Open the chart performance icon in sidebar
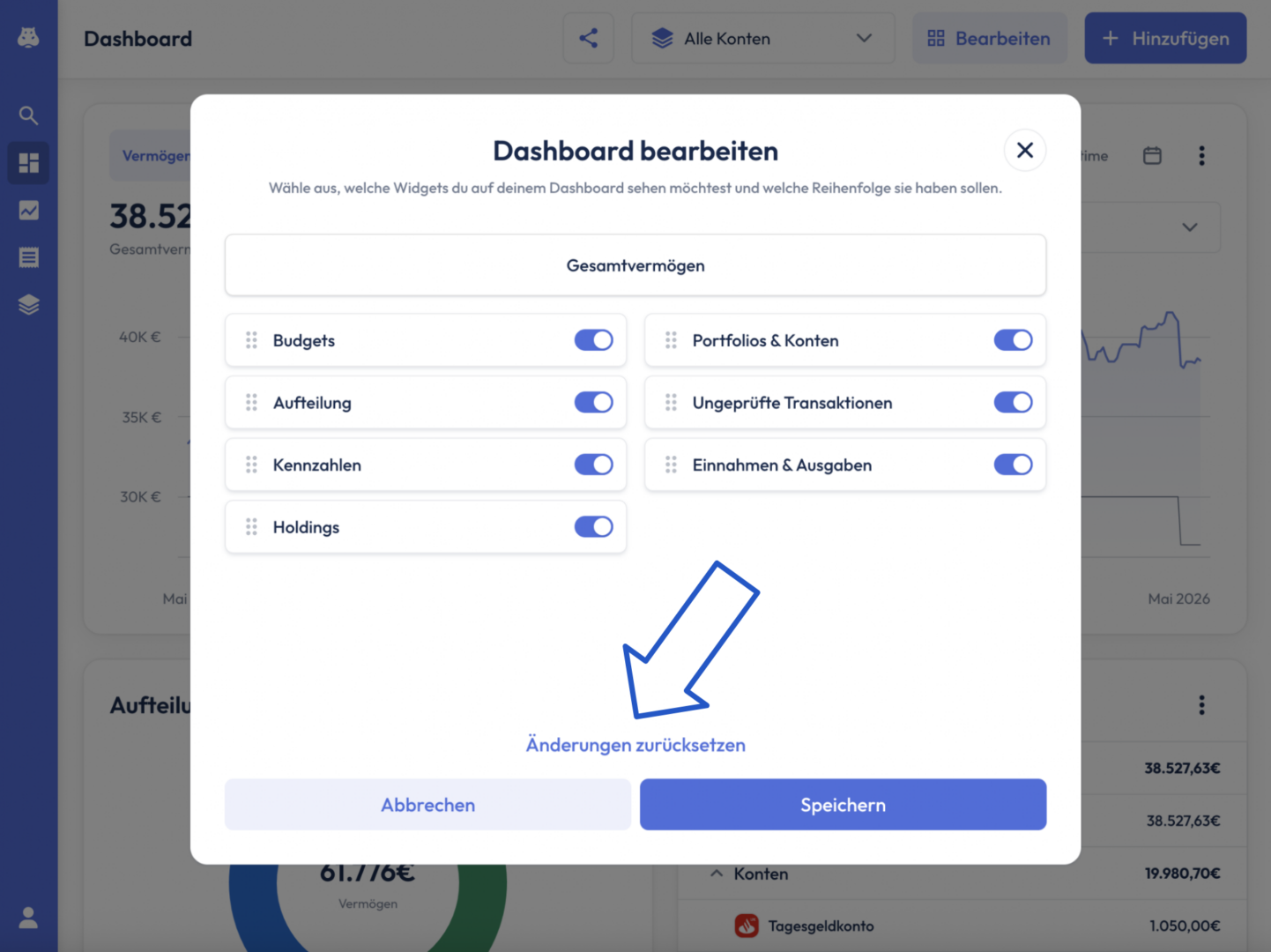 pyautogui.click(x=28, y=210)
